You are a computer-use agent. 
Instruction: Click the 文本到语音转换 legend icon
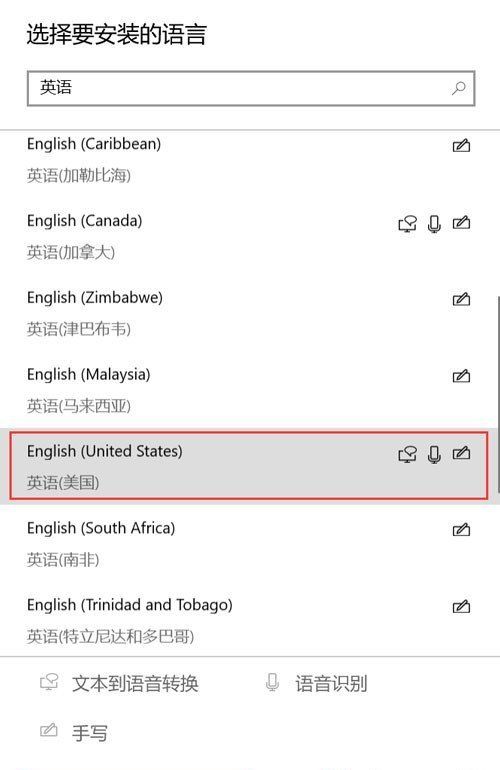49,682
